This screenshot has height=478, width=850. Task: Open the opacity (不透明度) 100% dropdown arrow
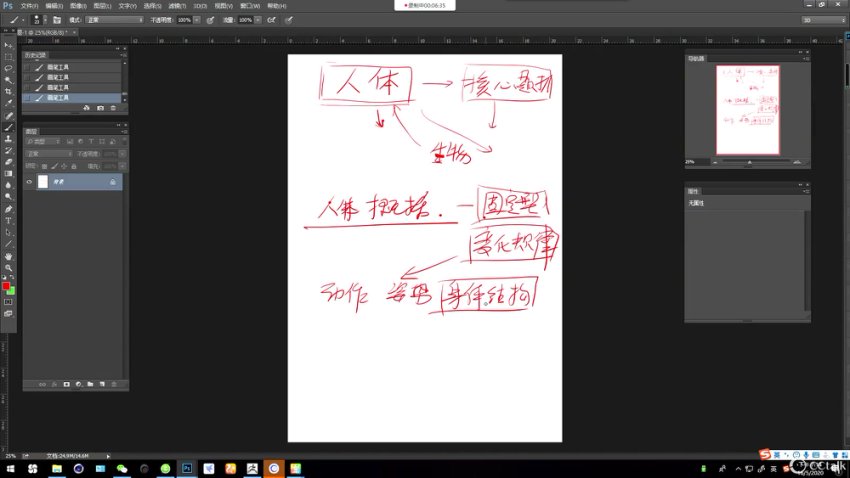coord(197,19)
